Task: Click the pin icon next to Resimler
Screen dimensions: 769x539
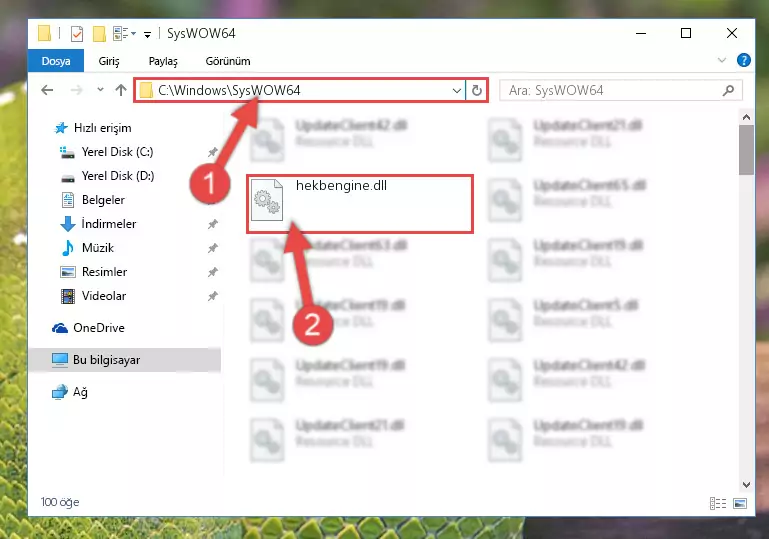Action: pos(212,272)
